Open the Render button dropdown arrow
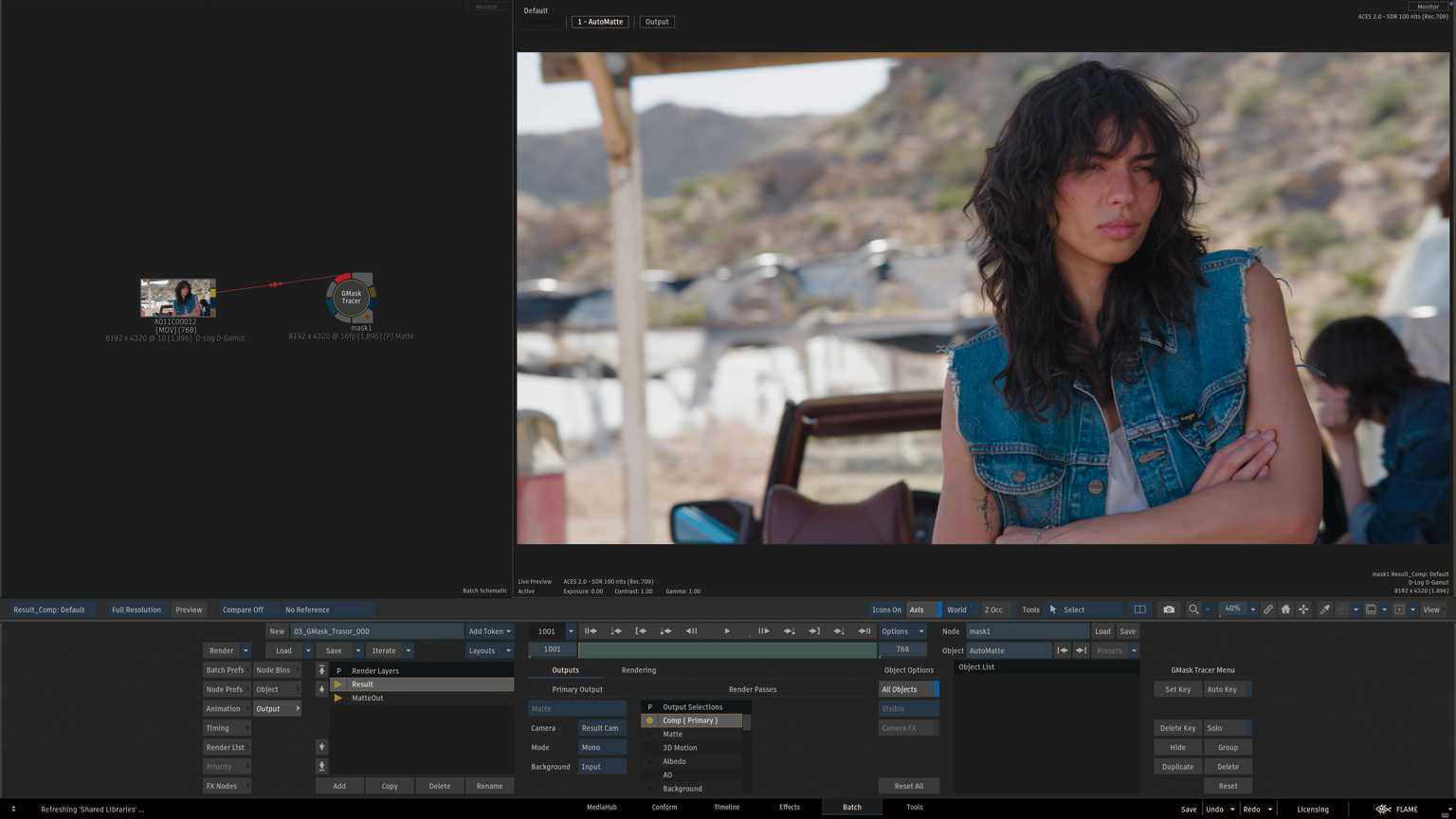Image resolution: width=1456 pixels, height=819 pixels. pyautogui.click(x=246, y=650)
